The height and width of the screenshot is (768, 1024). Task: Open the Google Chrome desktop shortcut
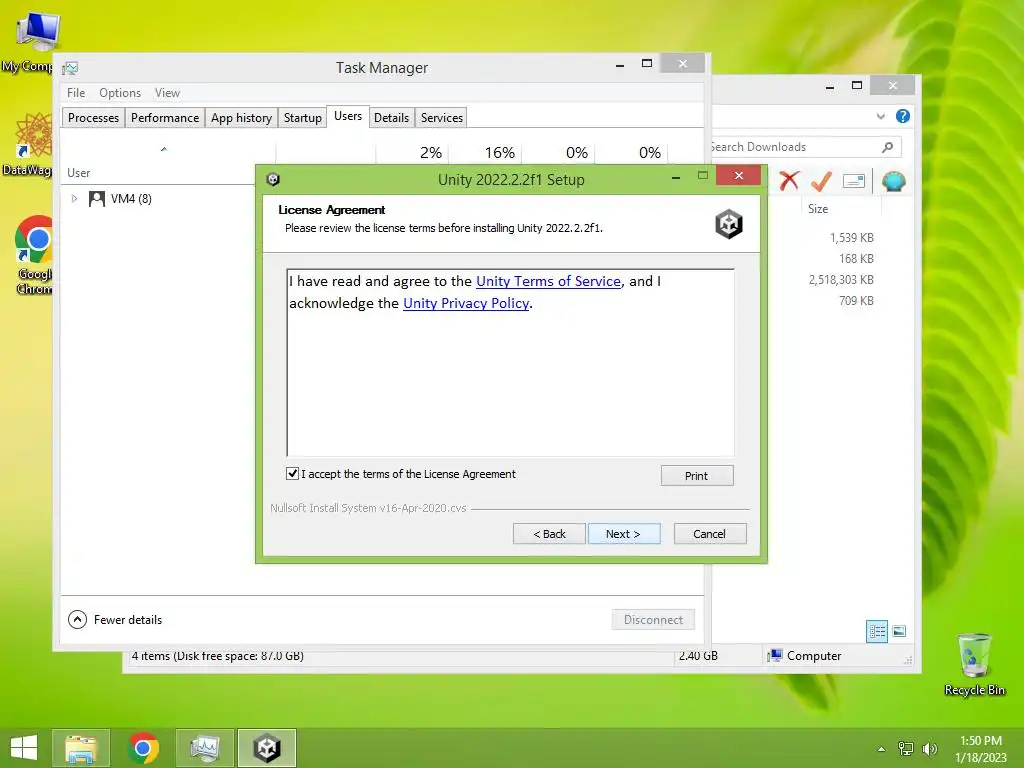coord(33,256)
